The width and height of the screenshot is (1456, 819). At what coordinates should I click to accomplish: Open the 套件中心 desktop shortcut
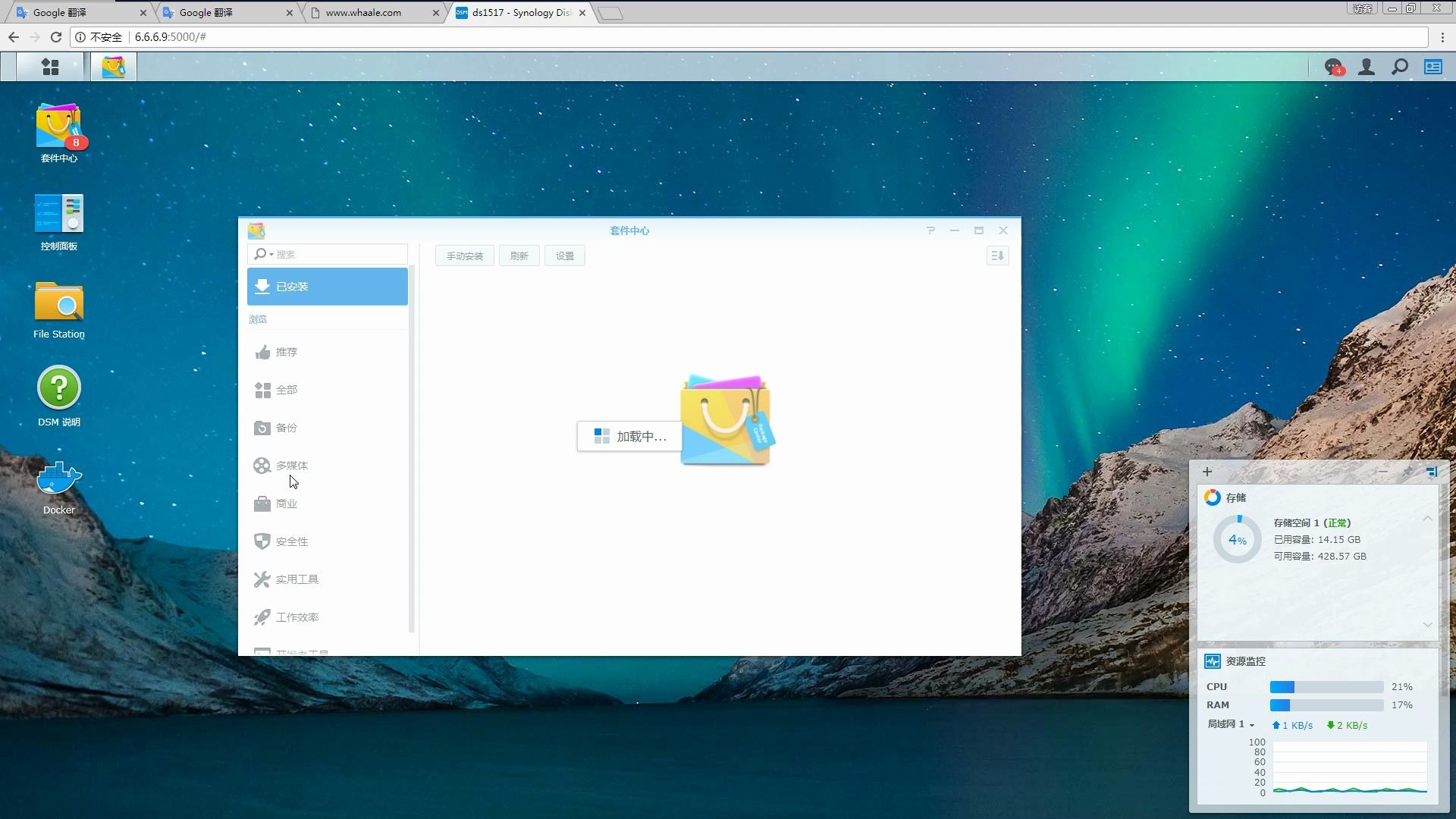[59, 133]
